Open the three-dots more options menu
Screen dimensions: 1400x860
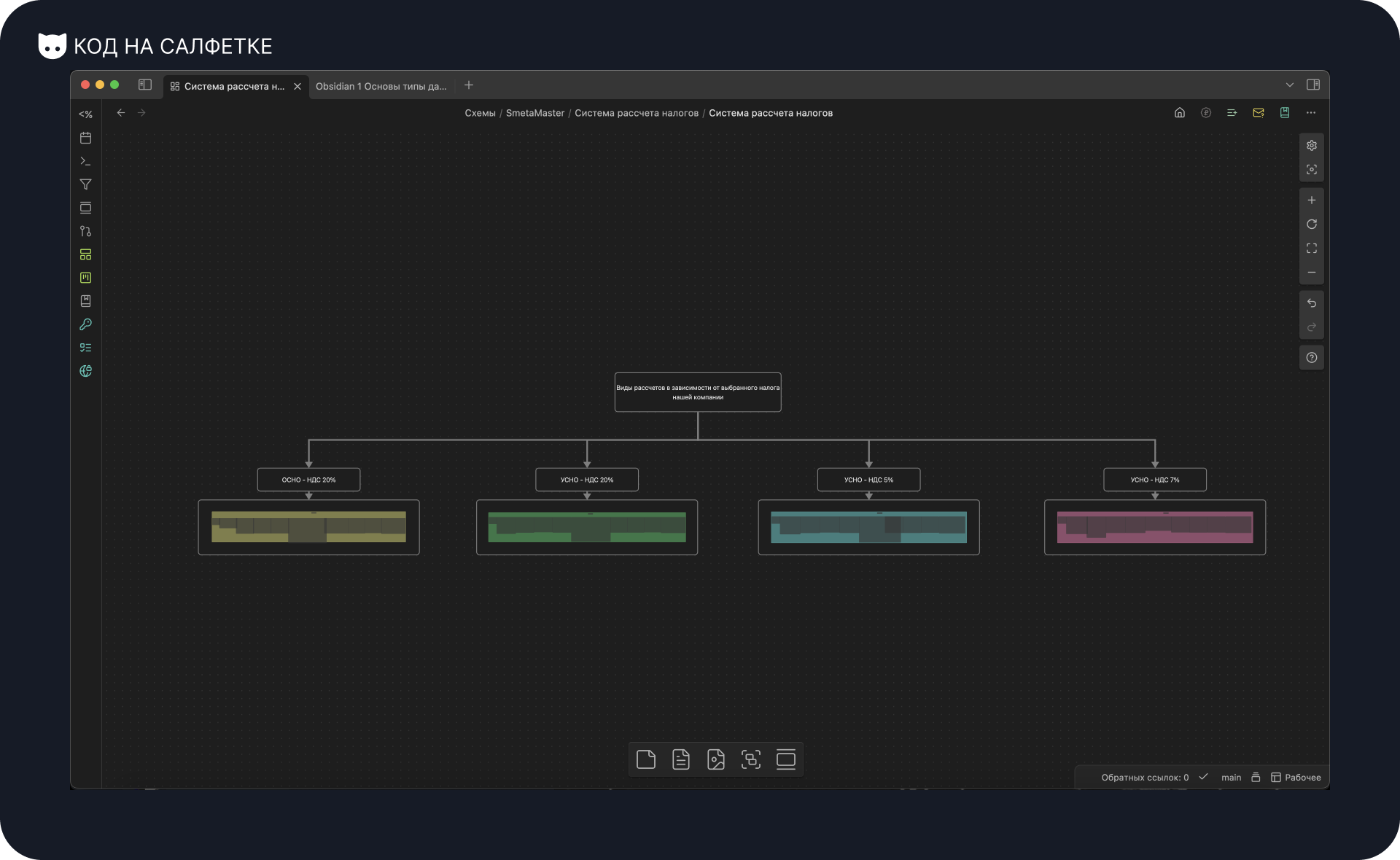click(1310, 113)
